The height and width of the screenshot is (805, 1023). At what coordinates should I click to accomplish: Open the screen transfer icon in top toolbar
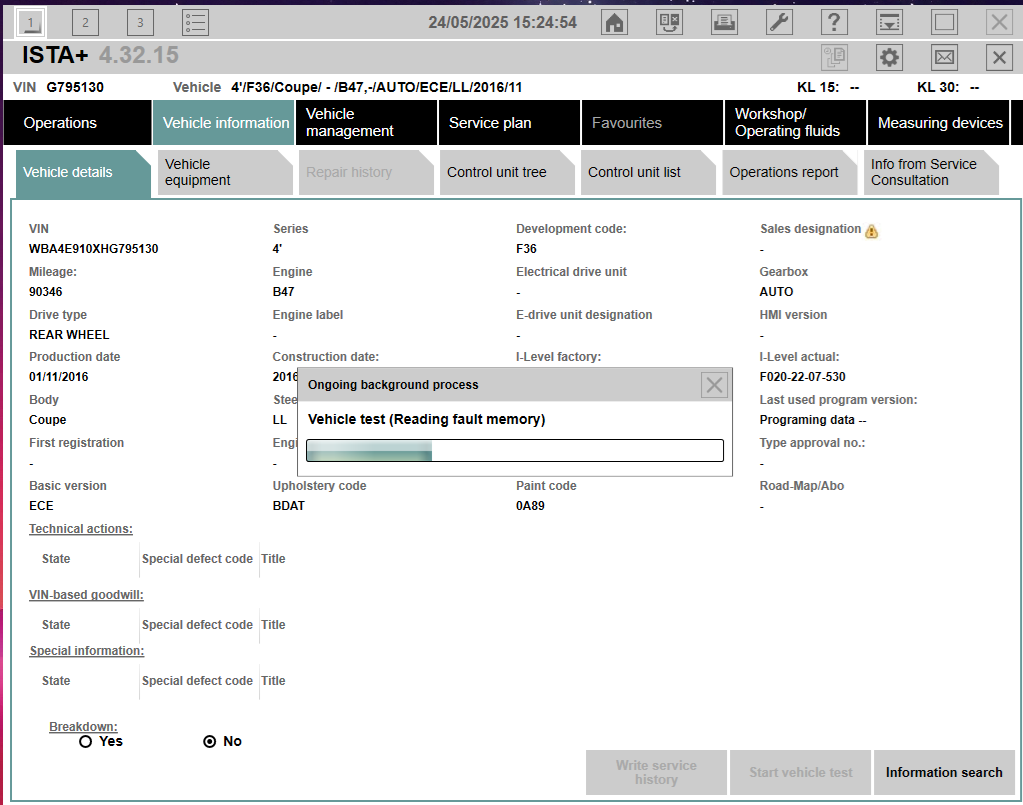[x=669, y=23]
